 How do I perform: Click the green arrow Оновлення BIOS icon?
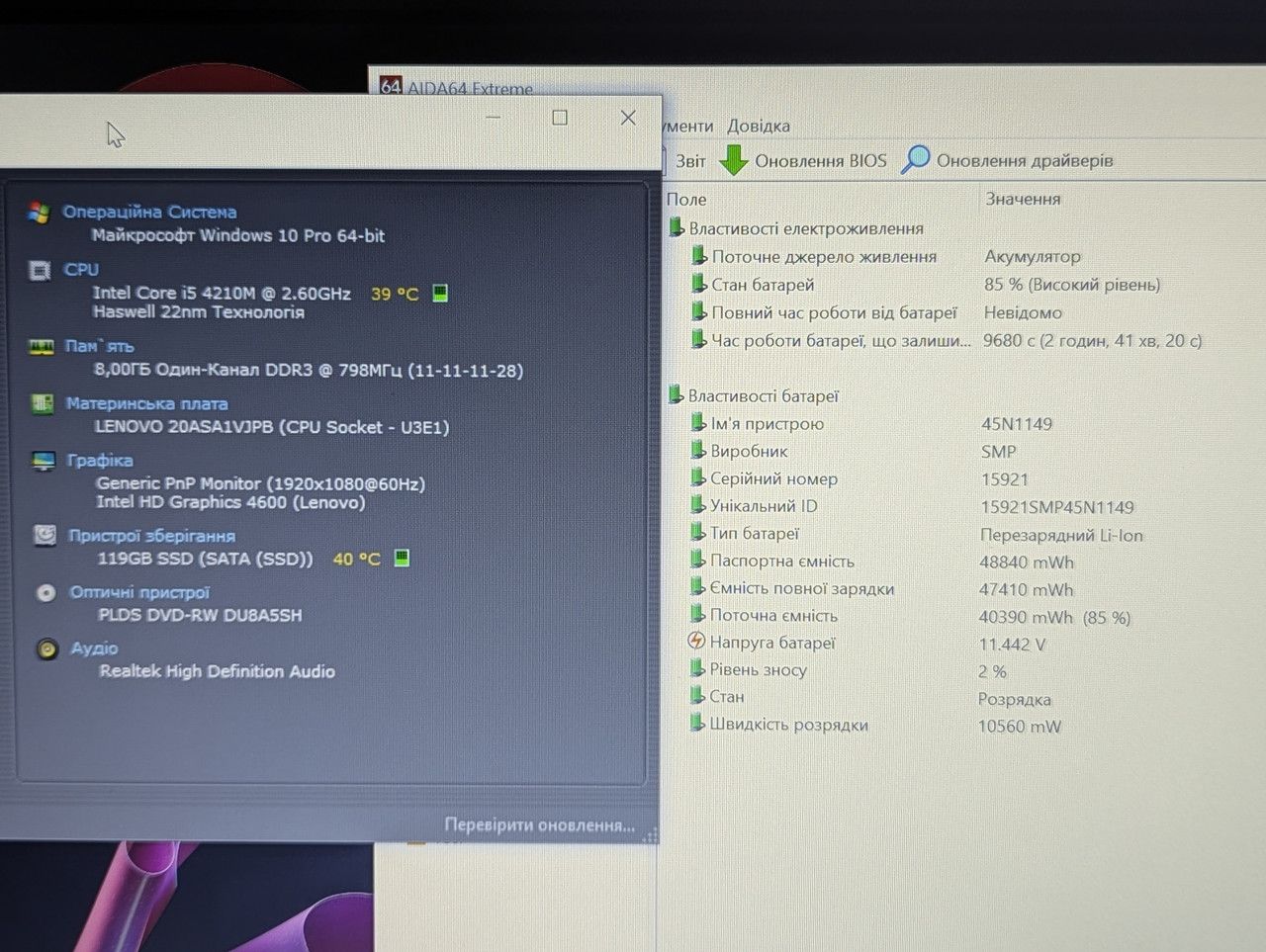(733, 160)
